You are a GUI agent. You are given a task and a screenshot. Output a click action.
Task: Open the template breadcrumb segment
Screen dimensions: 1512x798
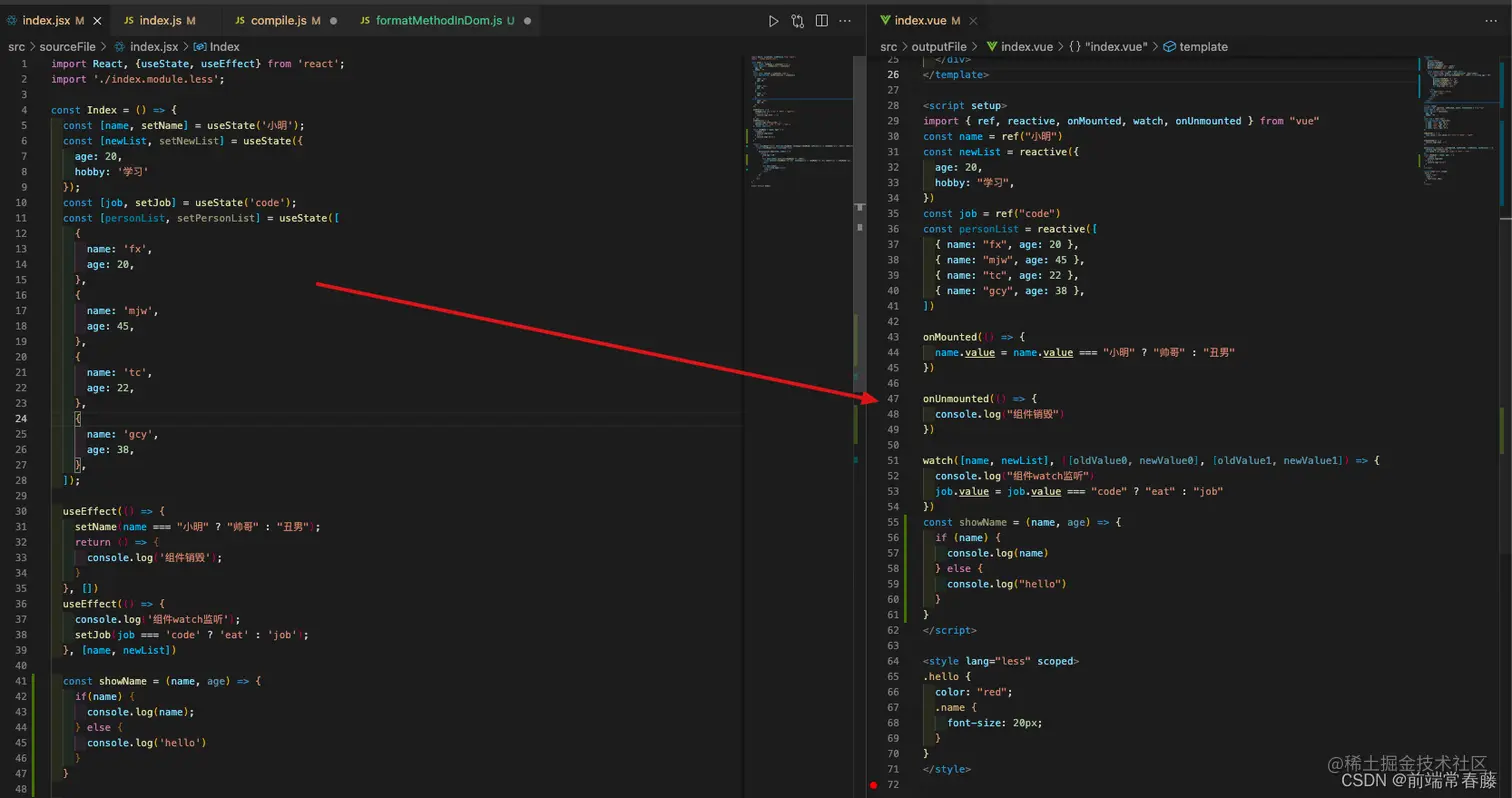click(1195, 46)
